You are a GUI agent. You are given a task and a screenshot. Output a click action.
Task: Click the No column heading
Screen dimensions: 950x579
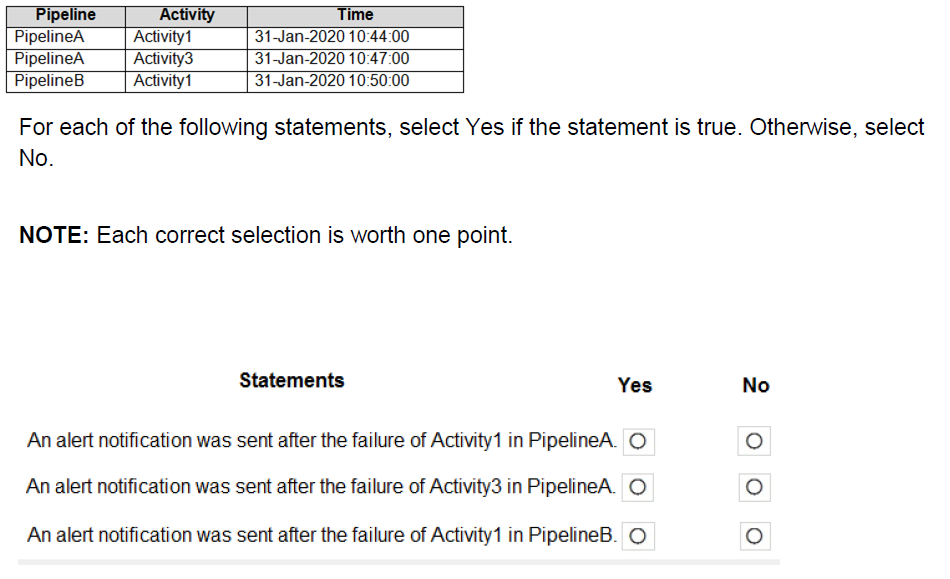click(x=756, y=385)
